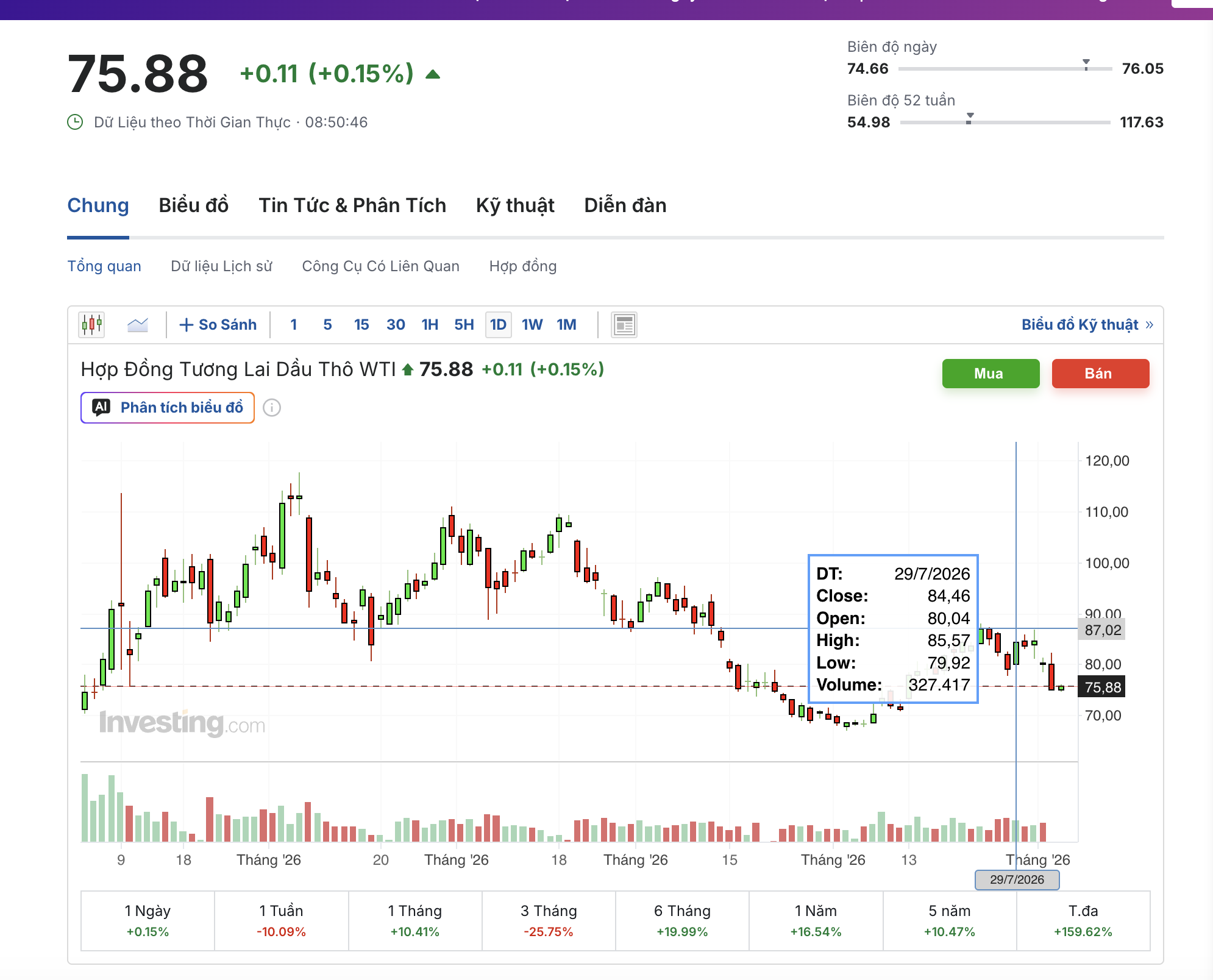Image resolution: width=1213 pixels, height=980 pixels.
Task: Open Biểu đồ Kỹ thuật expanded chart
Action: click(1087, 325)
